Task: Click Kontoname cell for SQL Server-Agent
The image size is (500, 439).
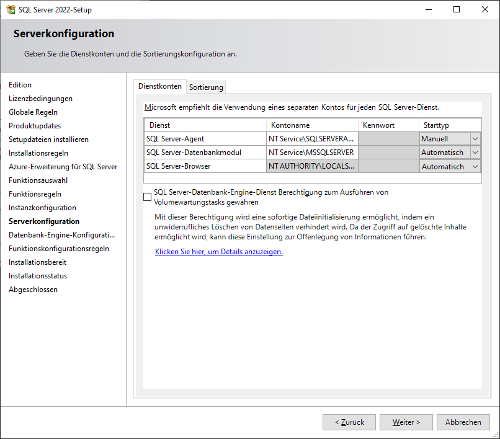Action: (x=312, y=139)
